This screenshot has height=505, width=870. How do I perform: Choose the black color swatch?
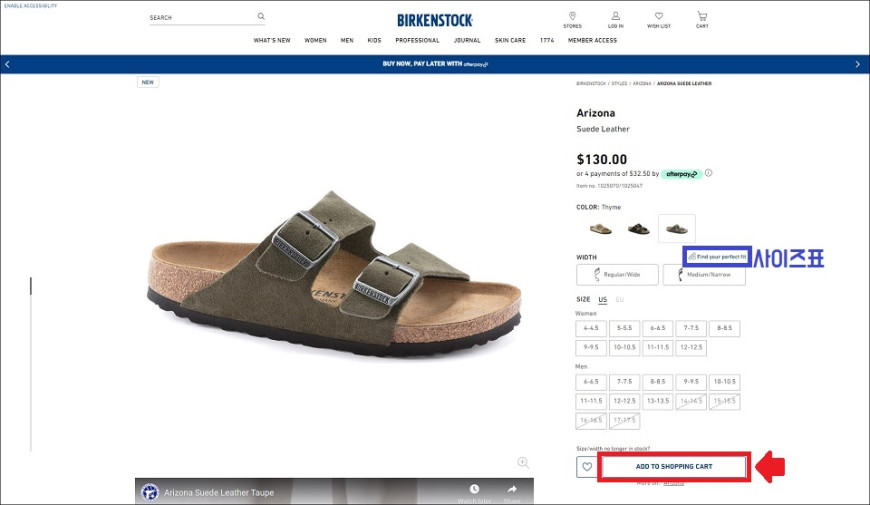639,229
